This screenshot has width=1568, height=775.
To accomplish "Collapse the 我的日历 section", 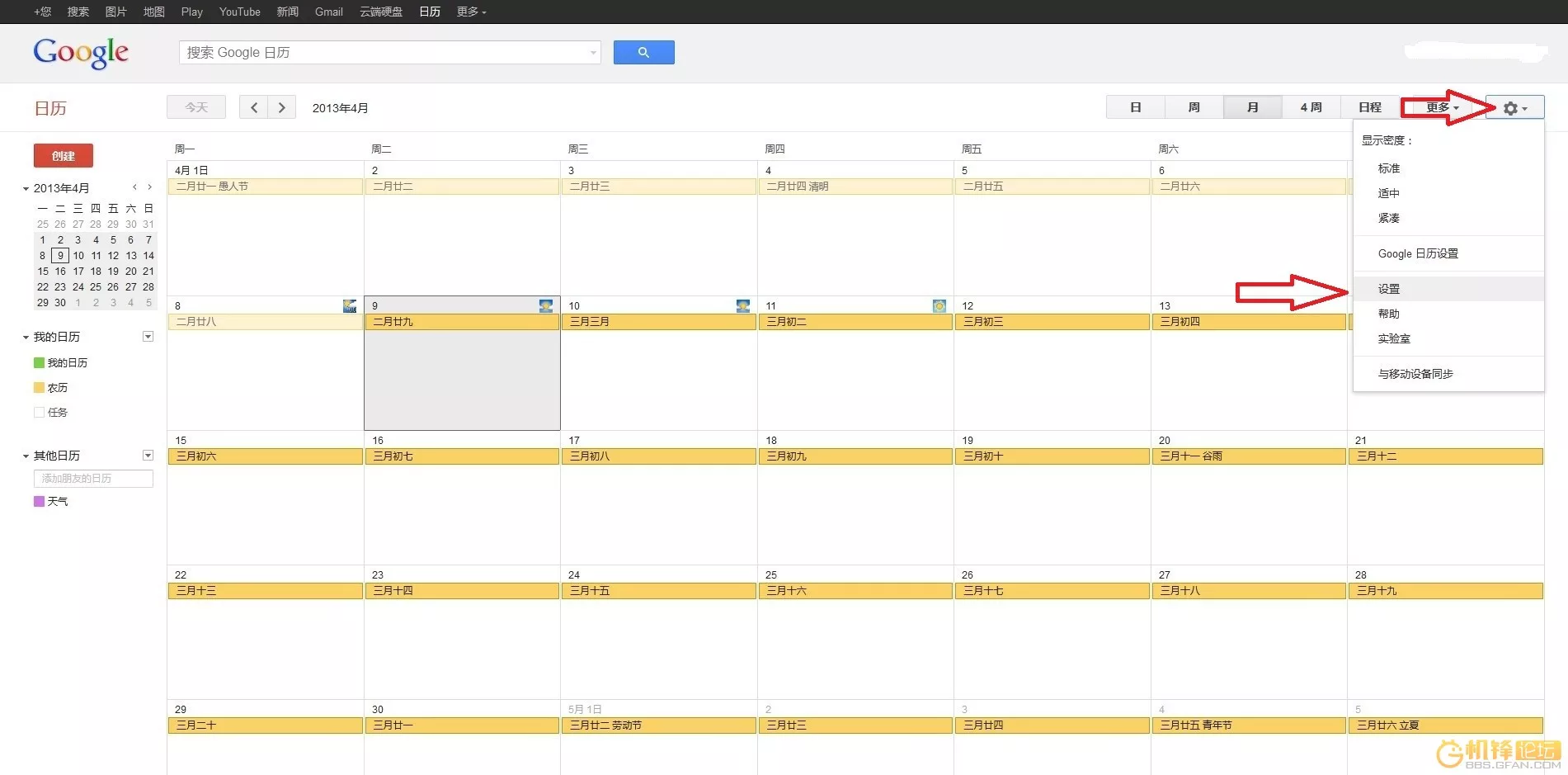I will click(x=26, y=338).
